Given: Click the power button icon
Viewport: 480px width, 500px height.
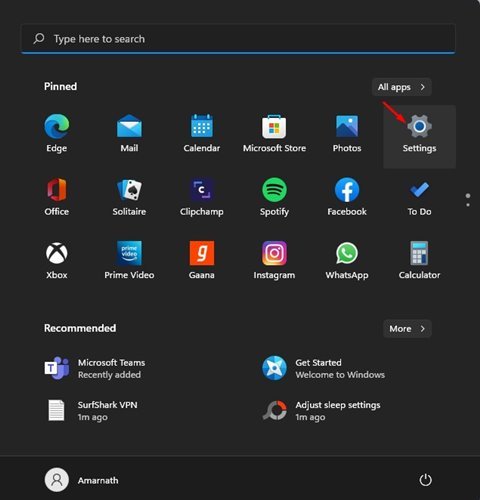Looking at the screenshot, I should pyautogui.click(x=425, y=480).
